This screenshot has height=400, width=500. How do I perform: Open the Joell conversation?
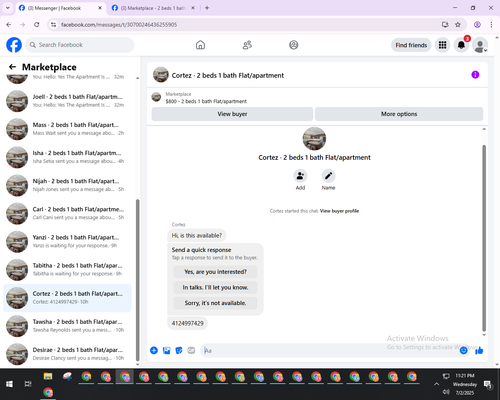point(67,101)
